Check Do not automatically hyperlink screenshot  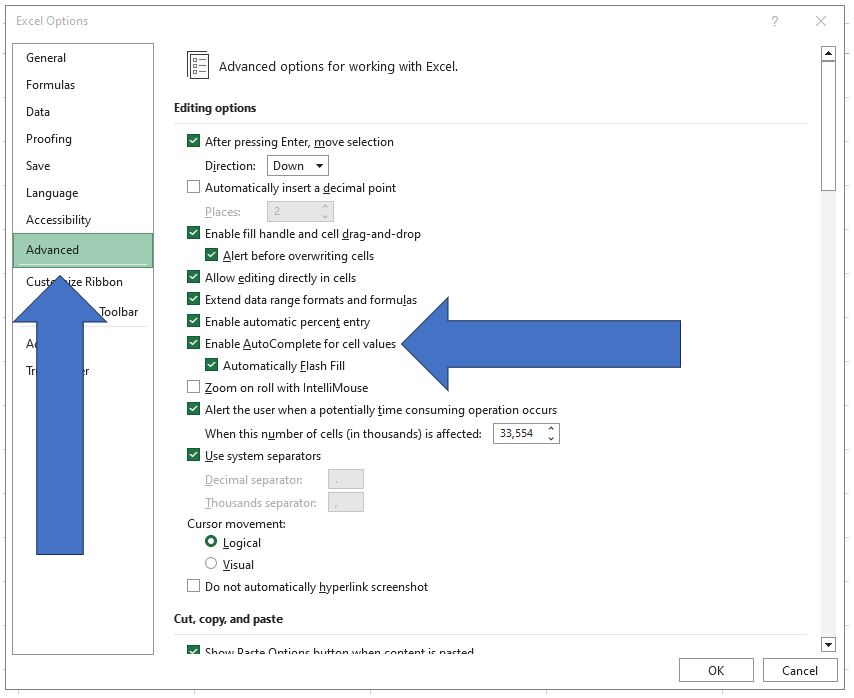coord(194,587)
